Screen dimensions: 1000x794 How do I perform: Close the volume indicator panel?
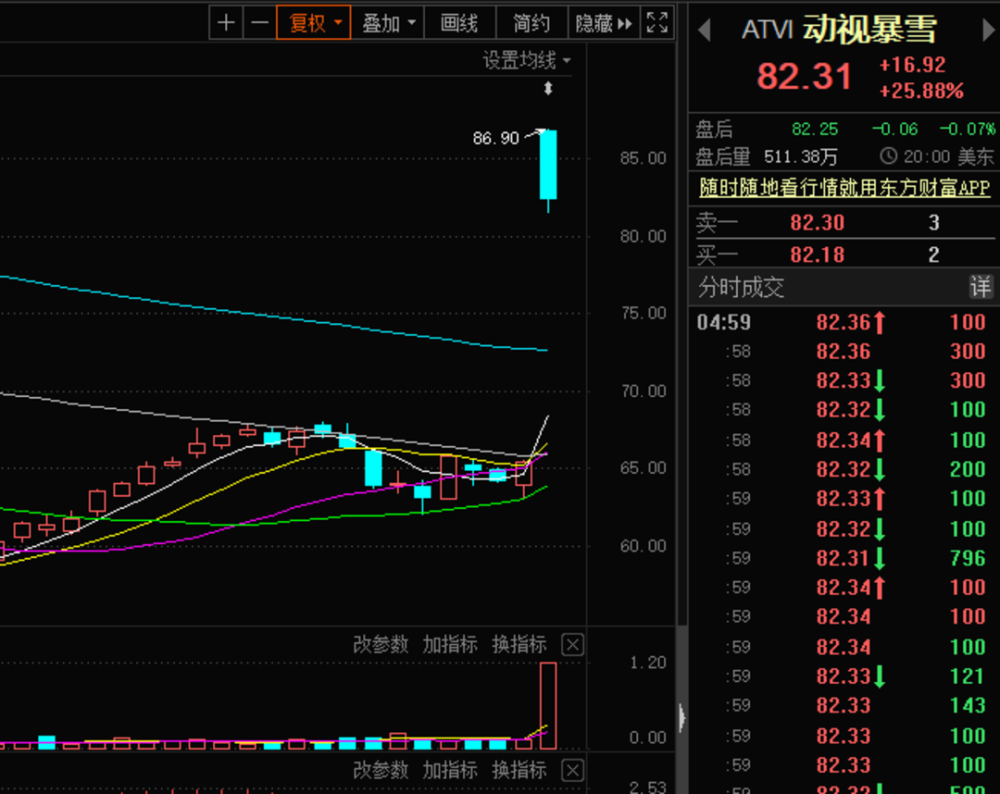[x=572, y=645]
